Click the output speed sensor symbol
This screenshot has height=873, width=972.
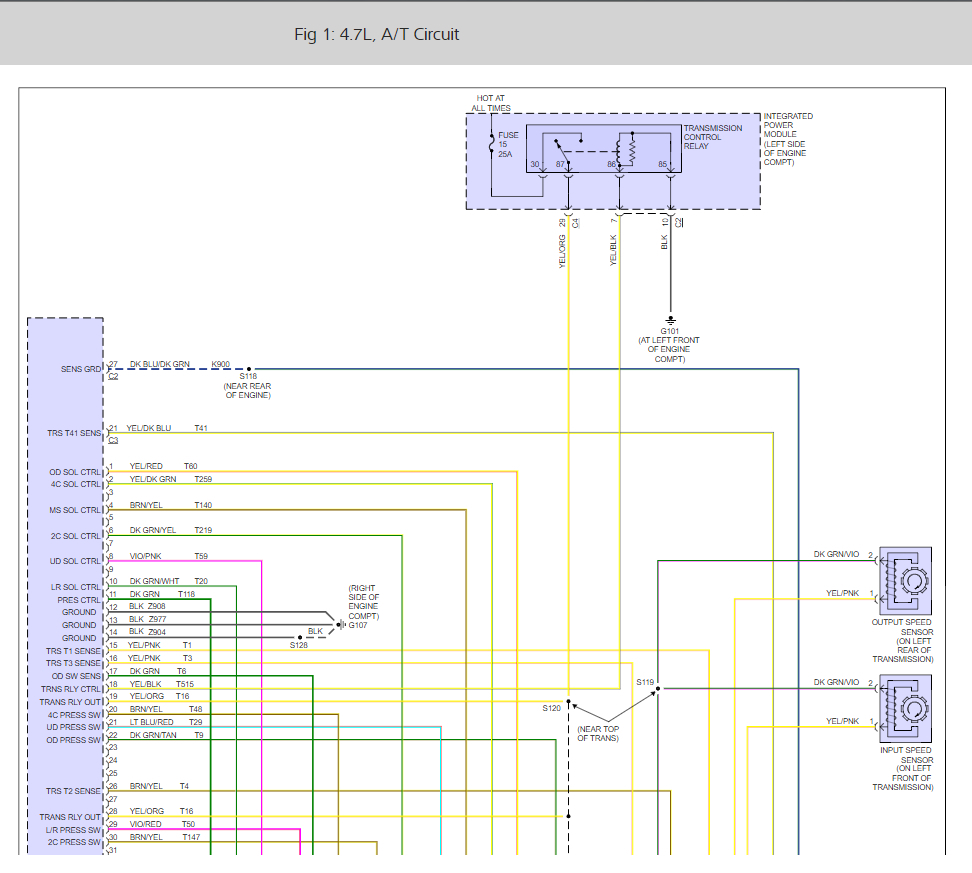pos(904,580)
